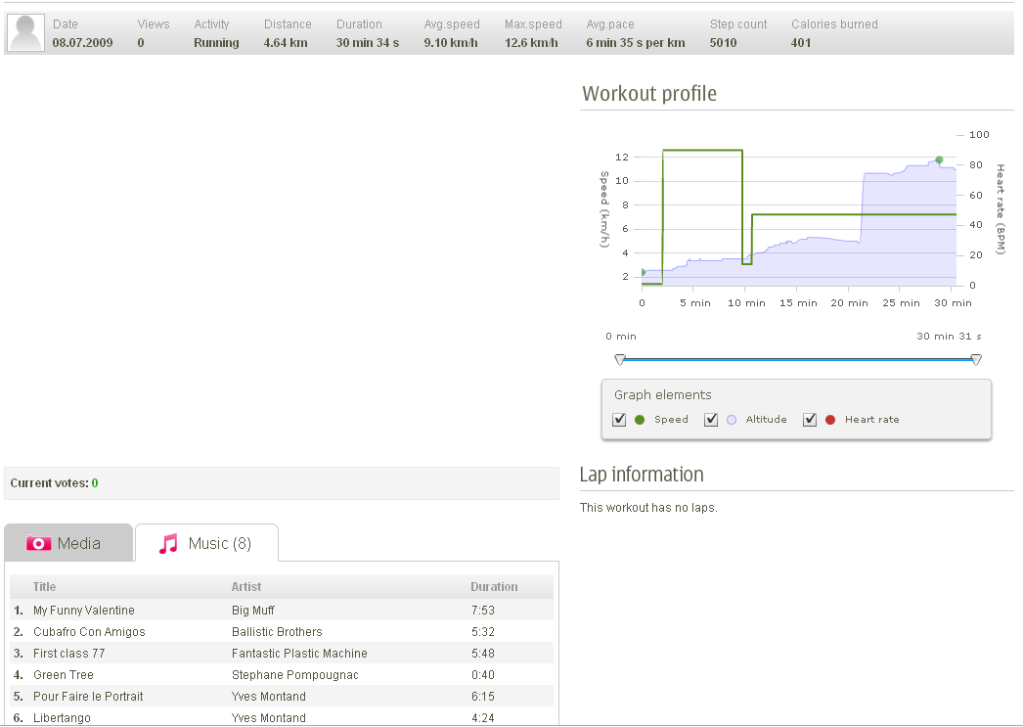Click the right time range slider handle

pos(976,359)
